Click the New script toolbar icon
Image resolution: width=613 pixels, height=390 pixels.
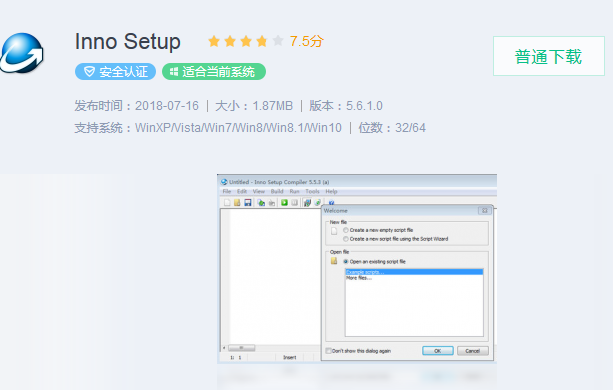point(227,202)
